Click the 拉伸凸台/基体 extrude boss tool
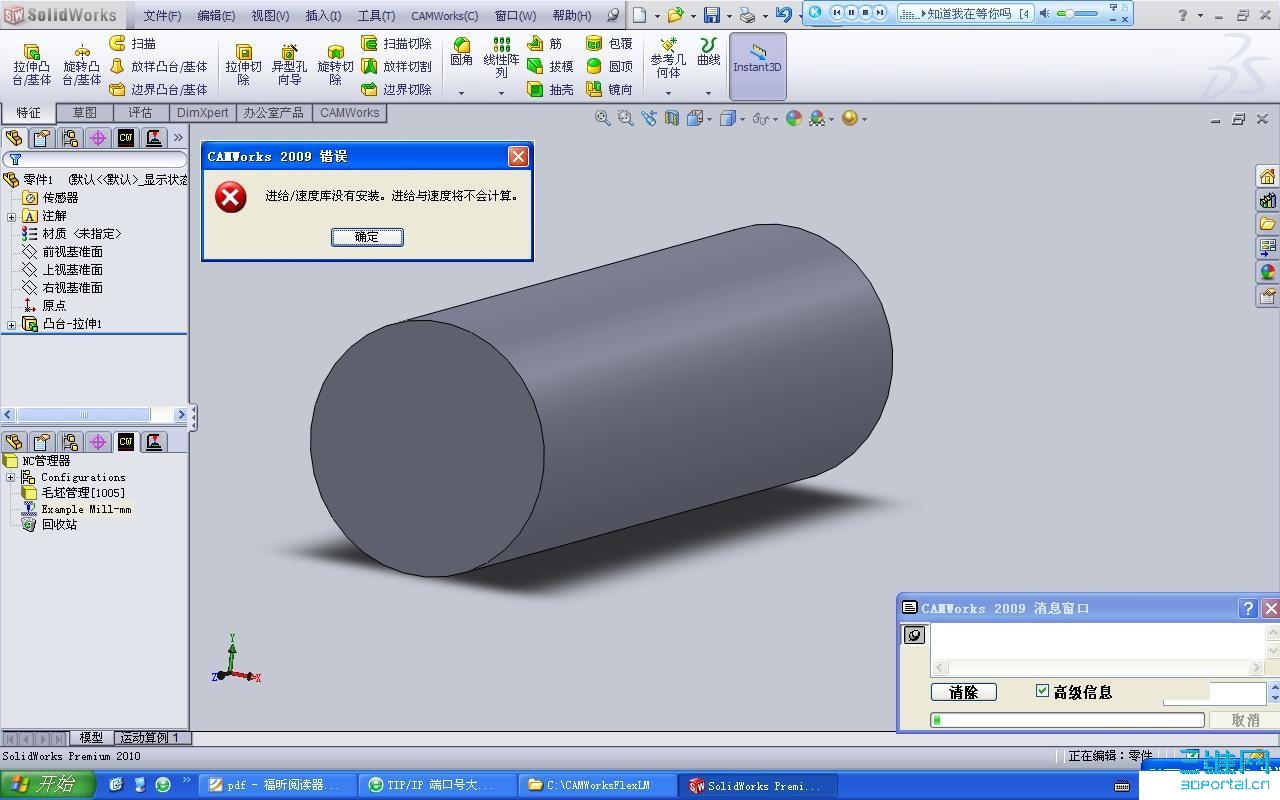This screenshot has width=1280, height=800. pyautogui.click(x=32, y=65)
